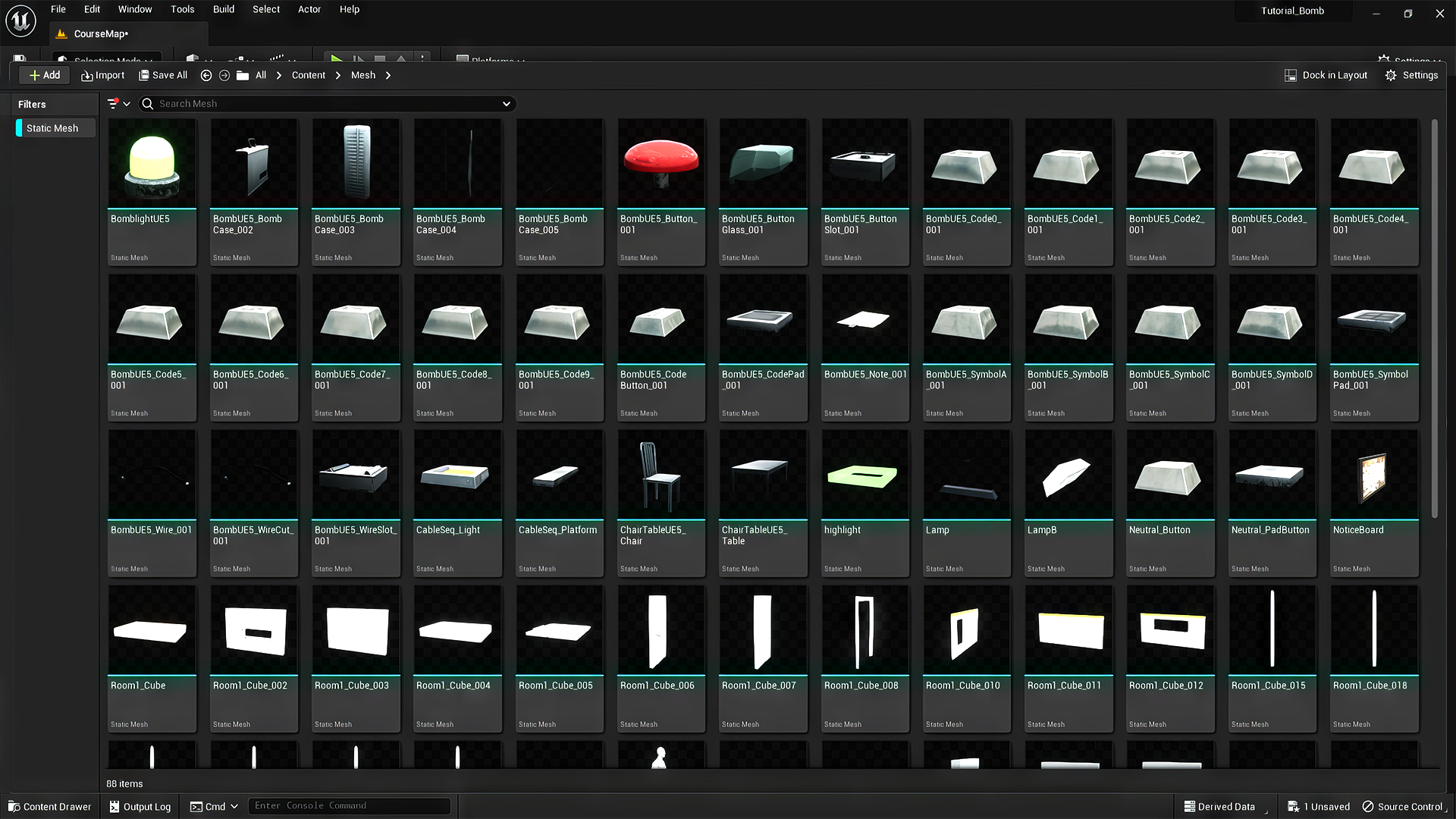The image size is (1456, 819).
Task: Navigate back with the left arrow icon
Action: [206, 75]
